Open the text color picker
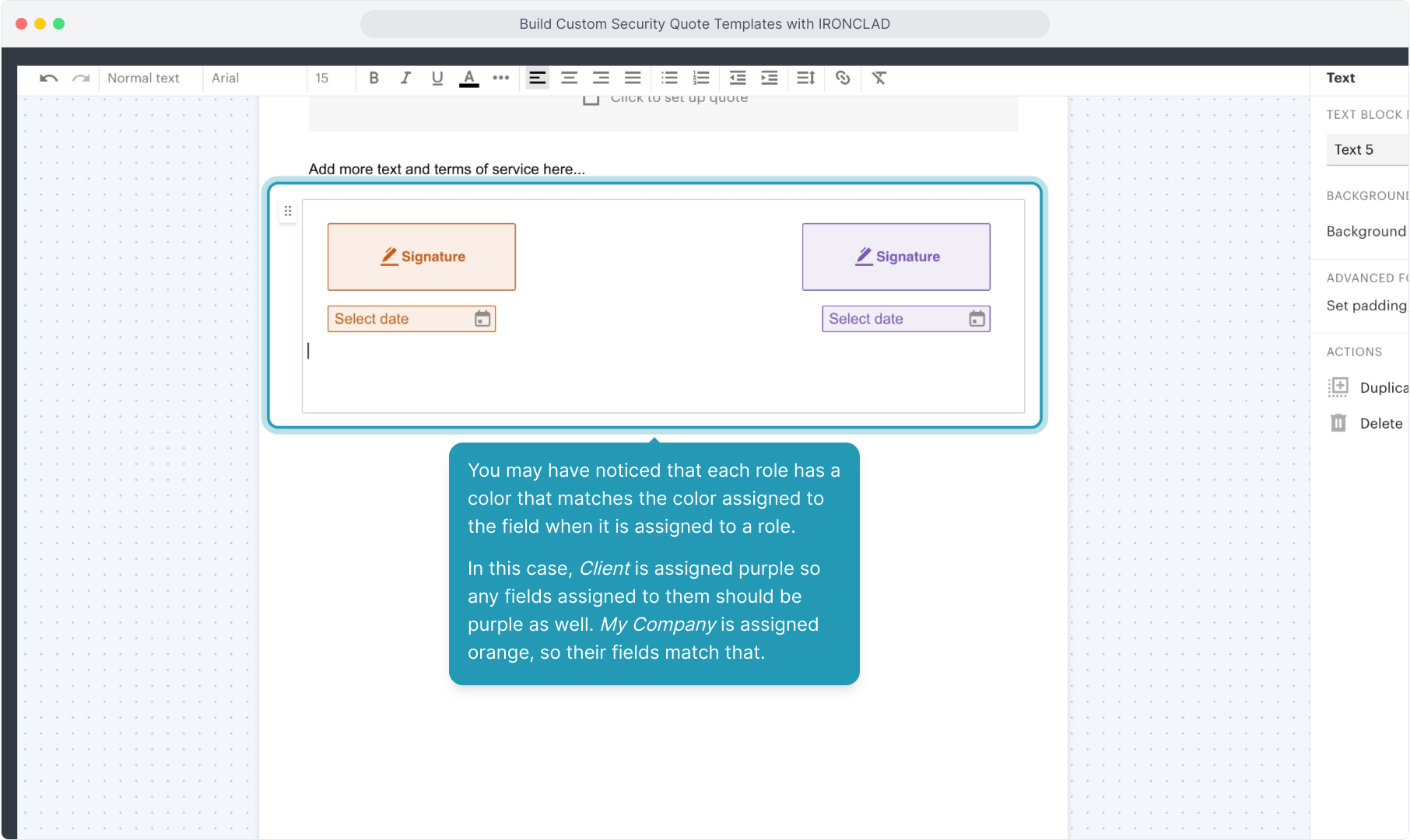This screenshot has height=840, width=1410. point(468,78)
